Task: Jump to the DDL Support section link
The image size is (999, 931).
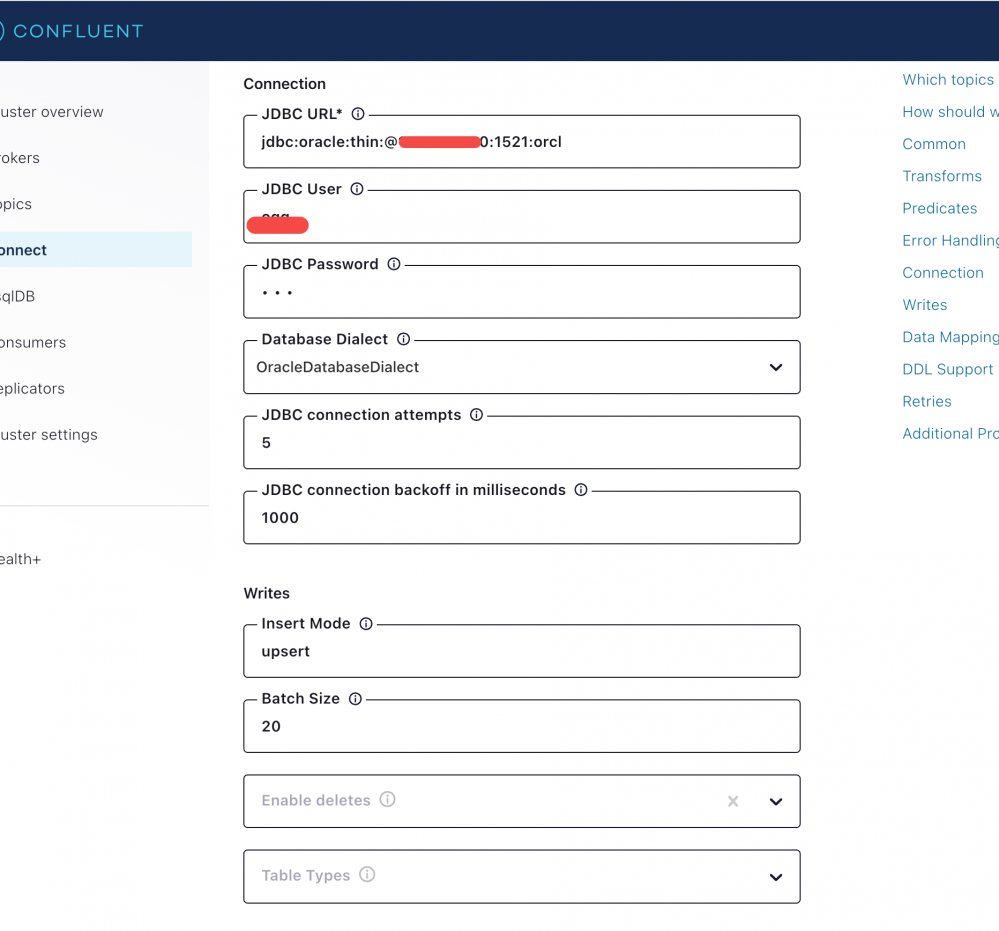Action: coord(947,369)
